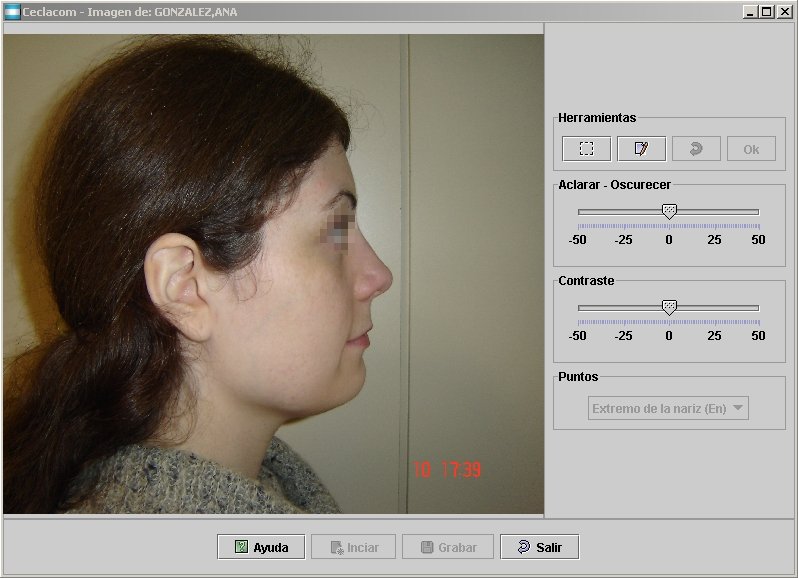Select the rectangular selection tool
This screenshot has height=578, width=798.
tap(586, 149)
